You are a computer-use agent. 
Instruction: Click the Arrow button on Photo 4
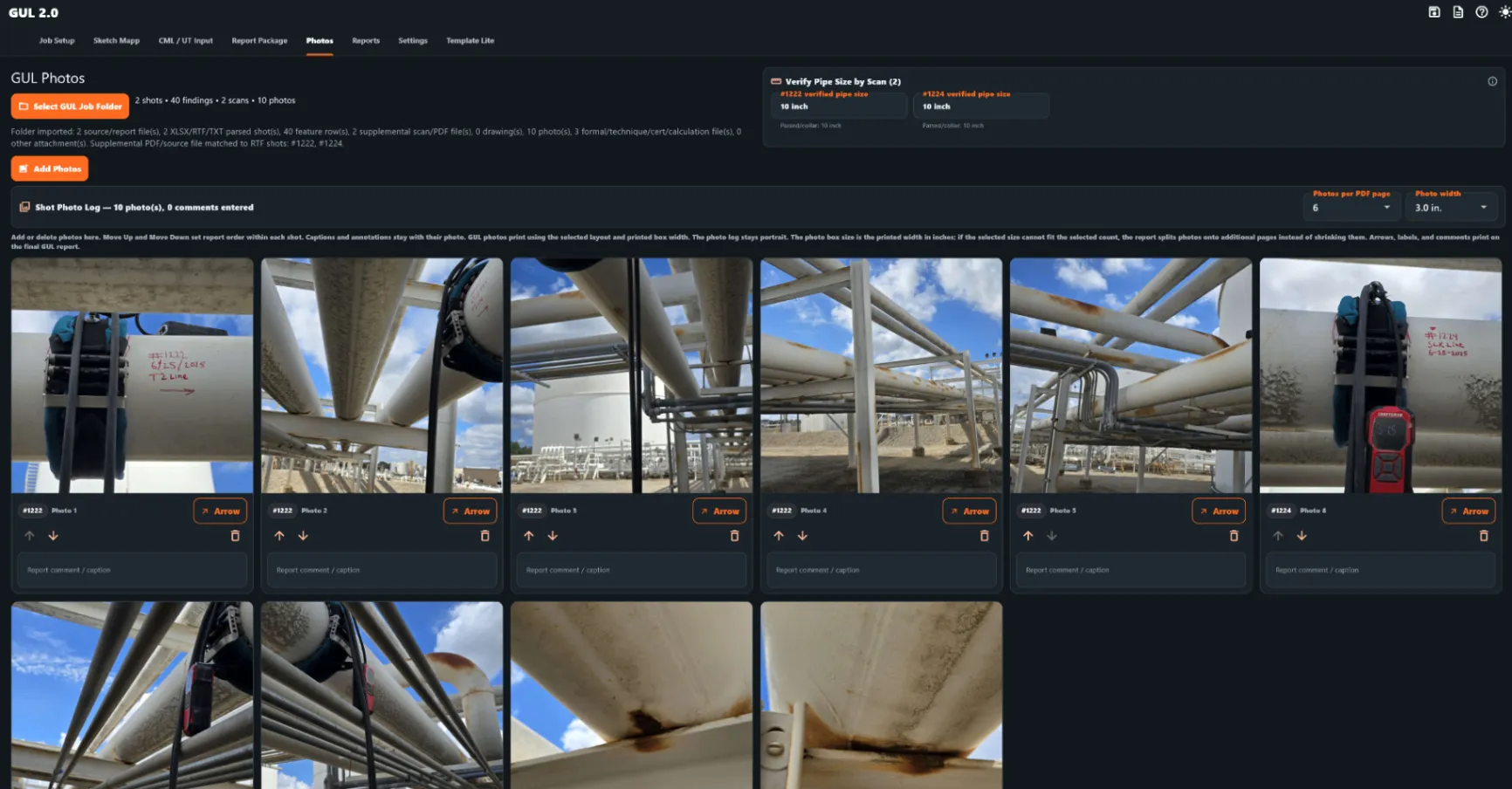click(969, 511)
